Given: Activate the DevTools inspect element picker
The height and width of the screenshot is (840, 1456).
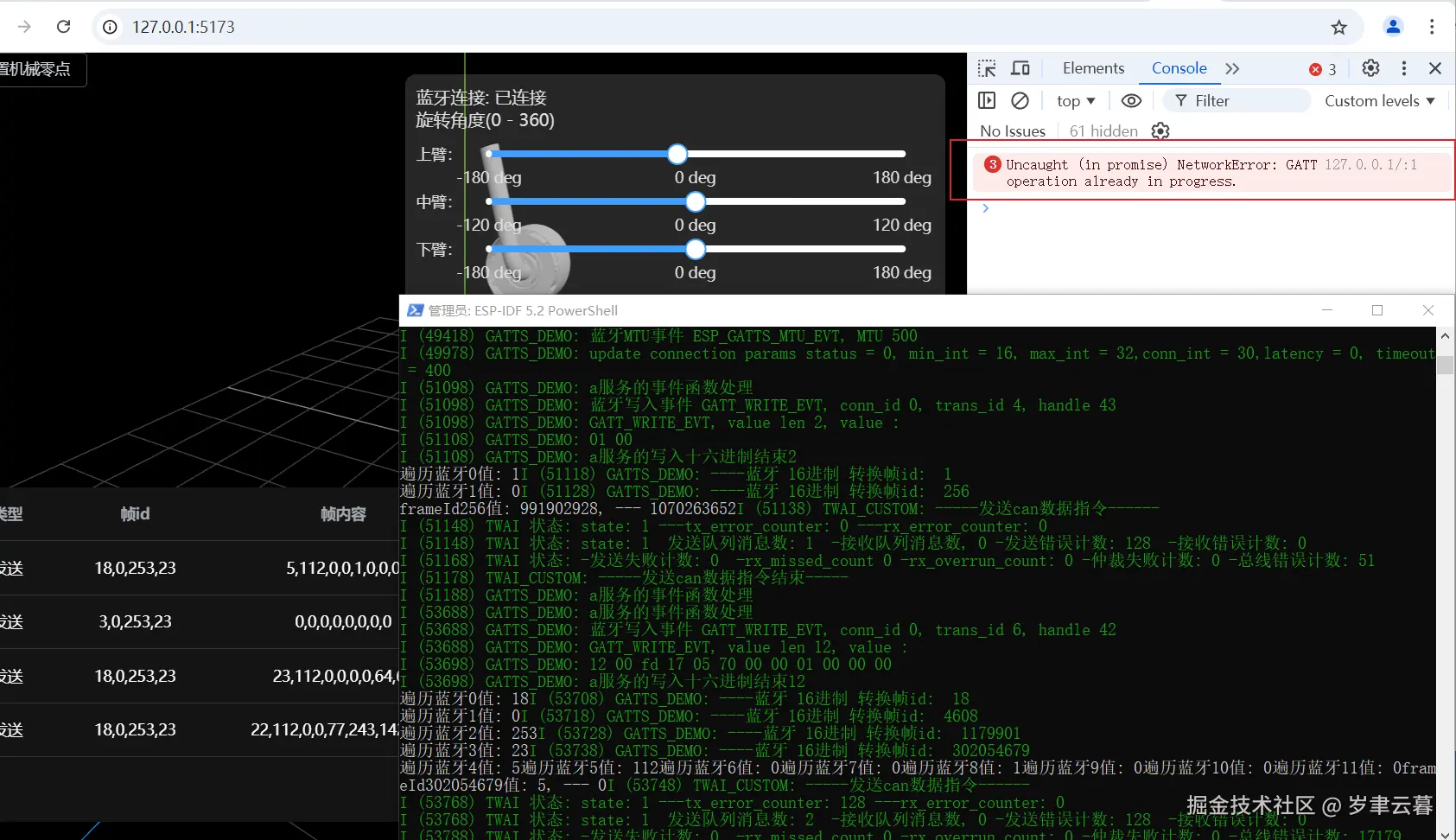Looking at the screenshot, I should 987,68.
